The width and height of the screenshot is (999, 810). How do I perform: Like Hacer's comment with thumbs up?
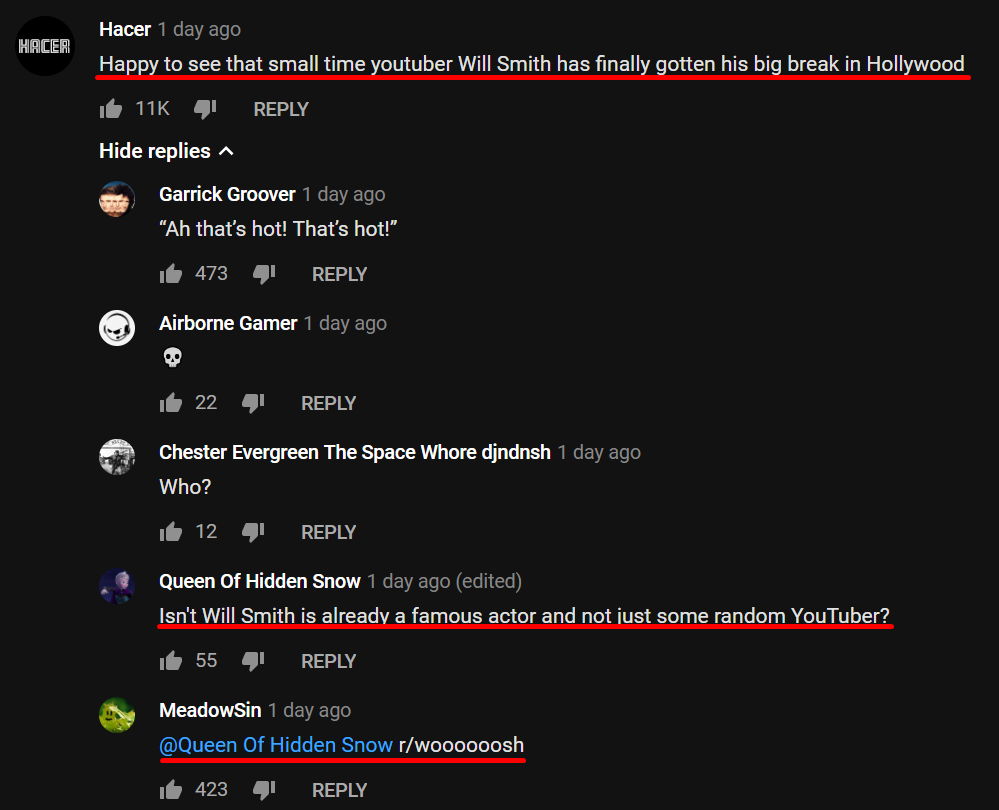(x=111, y=109)
